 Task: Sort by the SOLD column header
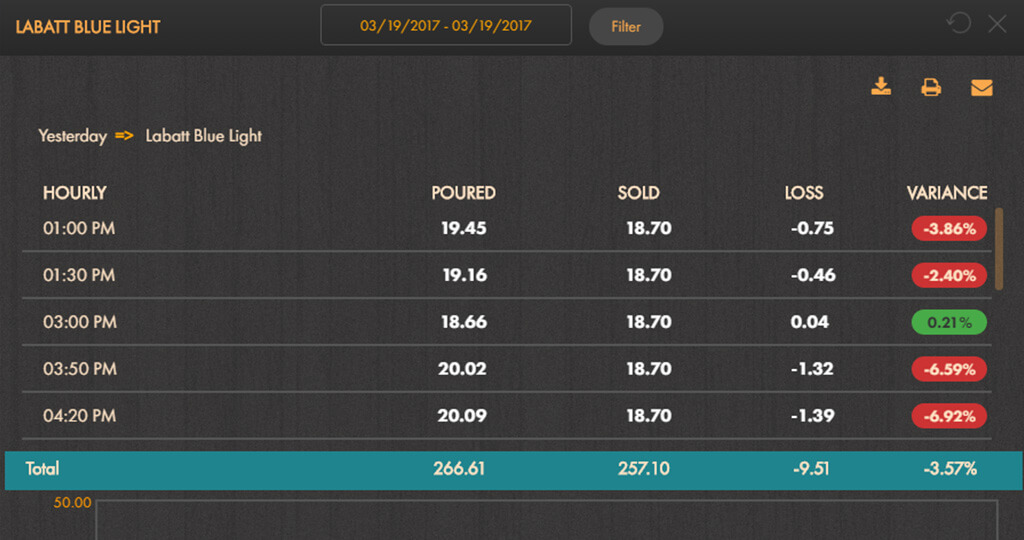click(x=638, y=193)
